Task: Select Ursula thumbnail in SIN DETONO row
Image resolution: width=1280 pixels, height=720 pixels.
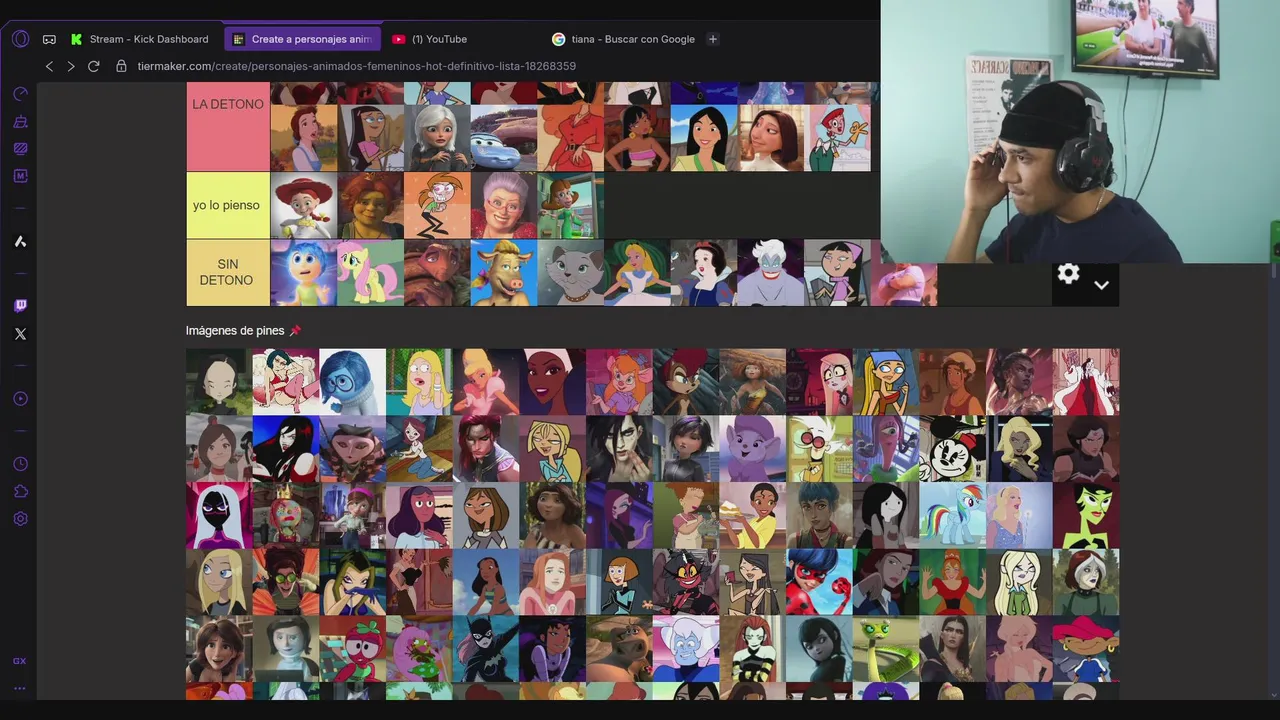Action: point(771,273)
